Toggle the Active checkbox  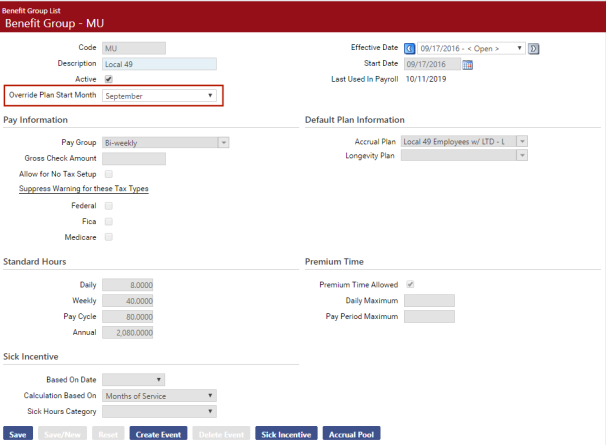tap(108, 79)
